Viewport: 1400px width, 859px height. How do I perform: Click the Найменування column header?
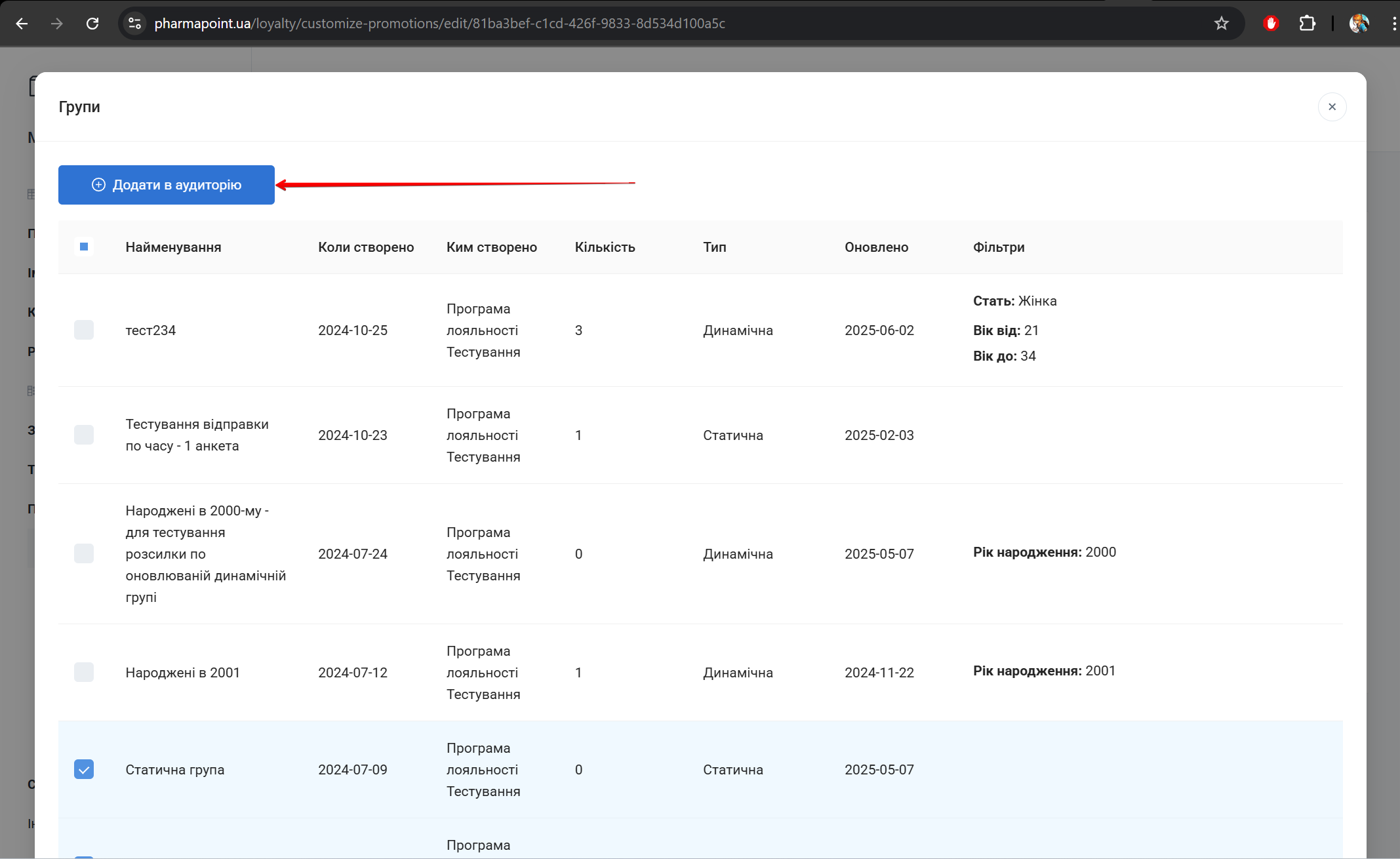pyautogui.click(x=173, y=247)
